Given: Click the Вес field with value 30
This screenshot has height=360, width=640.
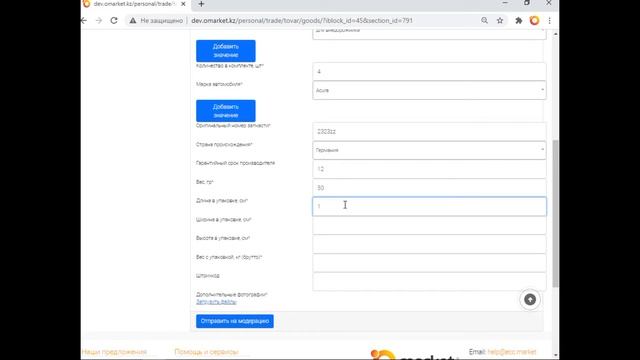Looking at the screenshot, I should pos(429,188).
